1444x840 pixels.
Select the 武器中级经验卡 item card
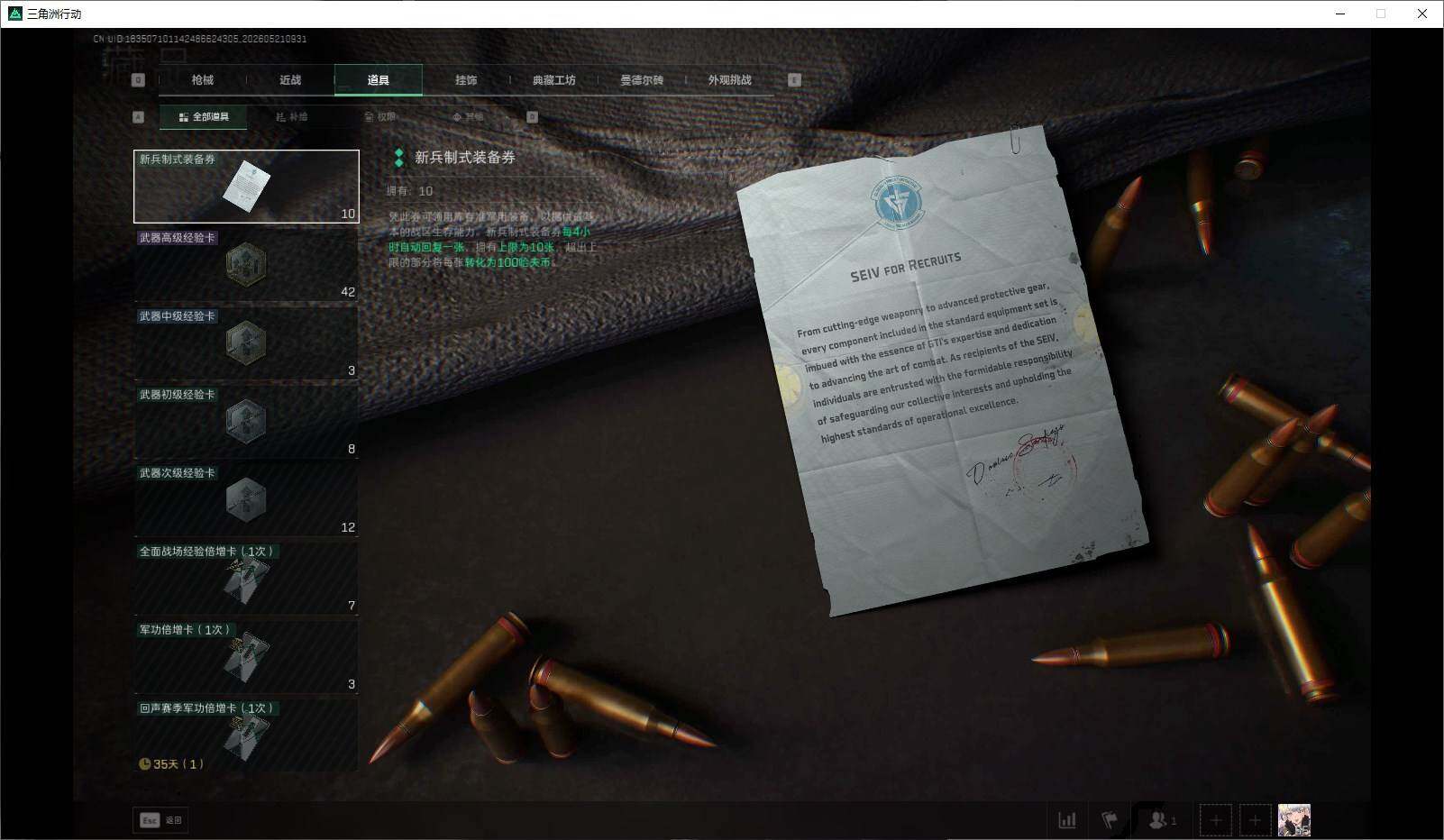[246, 343]
